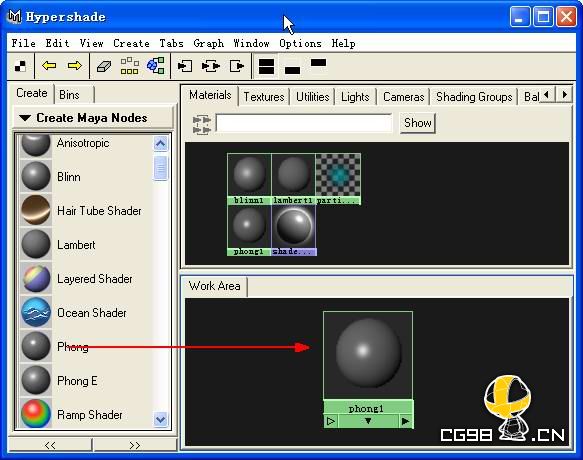583x460 pixels.
Task: Collapse the Create Maya Nodes section
Action: 25,118
